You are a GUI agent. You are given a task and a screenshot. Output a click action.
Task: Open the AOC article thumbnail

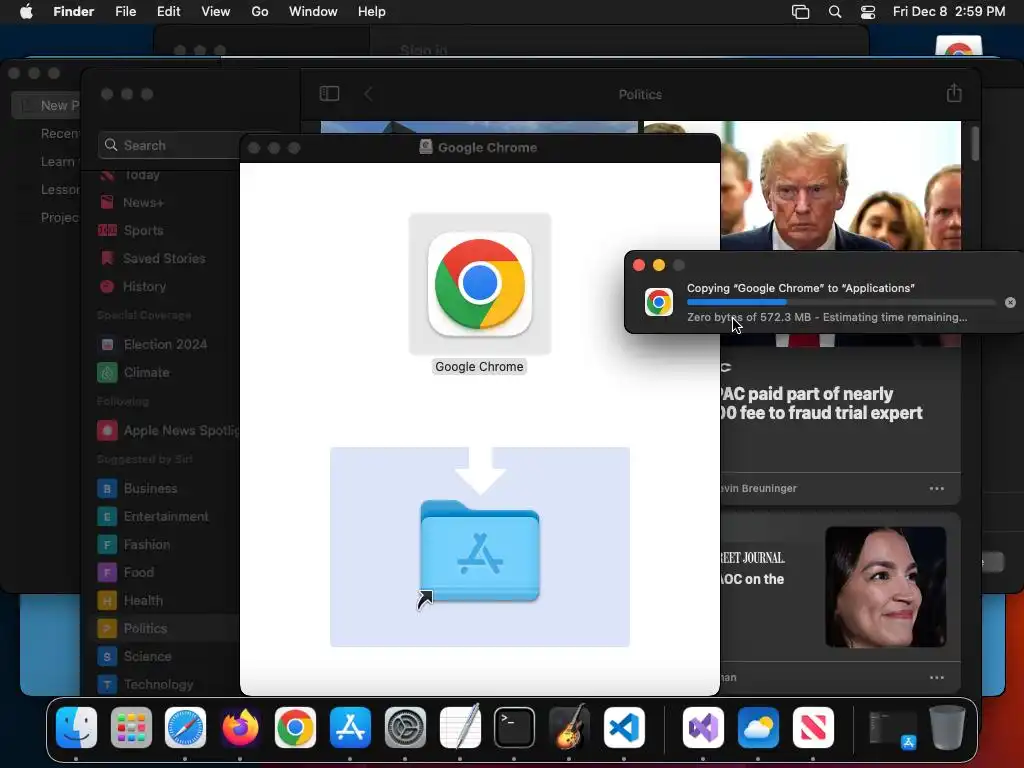tap(886, 587)
